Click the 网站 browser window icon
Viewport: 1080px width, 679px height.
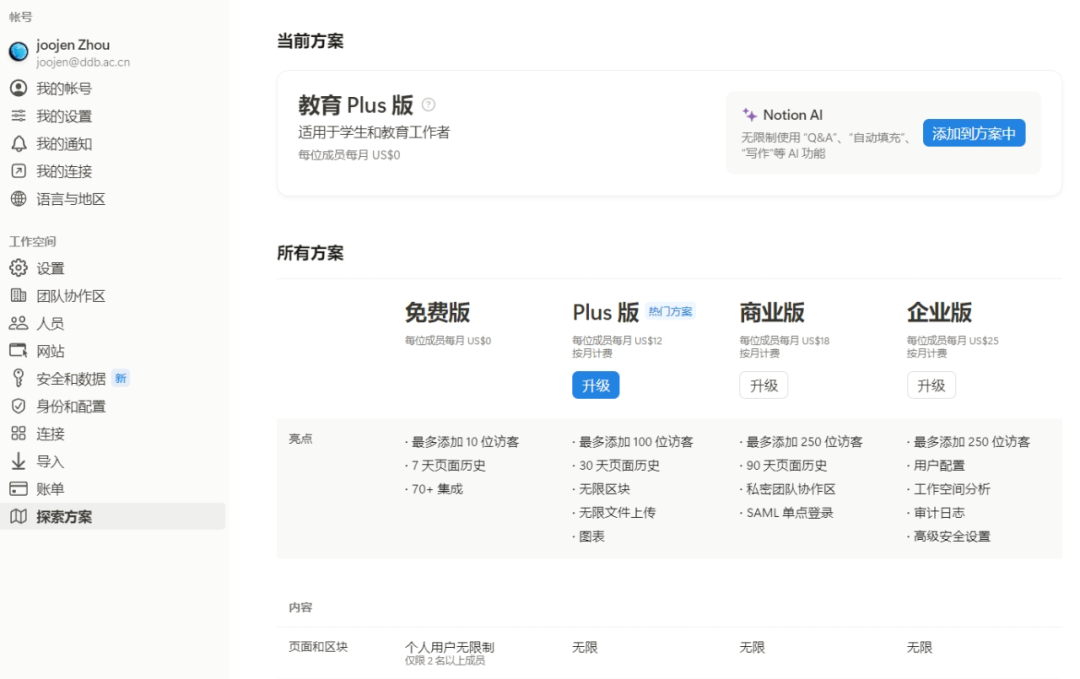coord(19,351)
